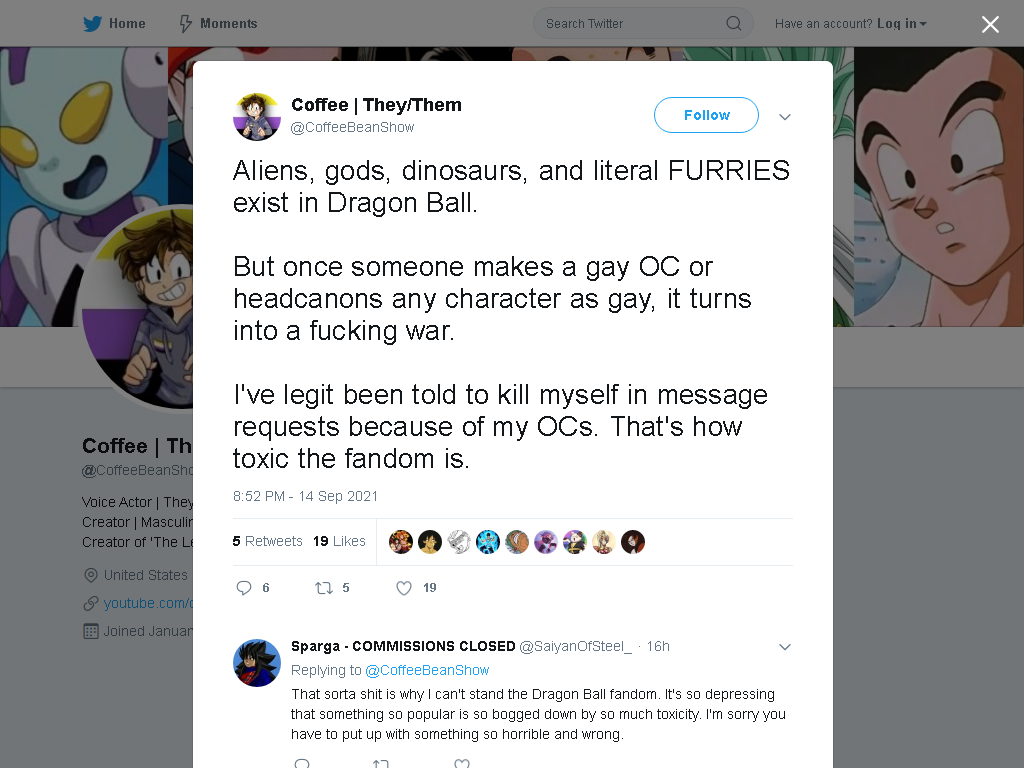Image resolution: width=1024 pixels, height=768 pixels.
Task: Open Moments with the lightning icon
Action: coord(185,24)
